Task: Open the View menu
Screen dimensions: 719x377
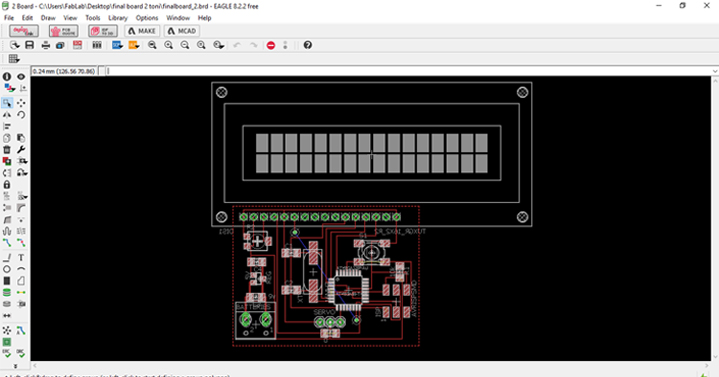Action: [x=70, y=18]
